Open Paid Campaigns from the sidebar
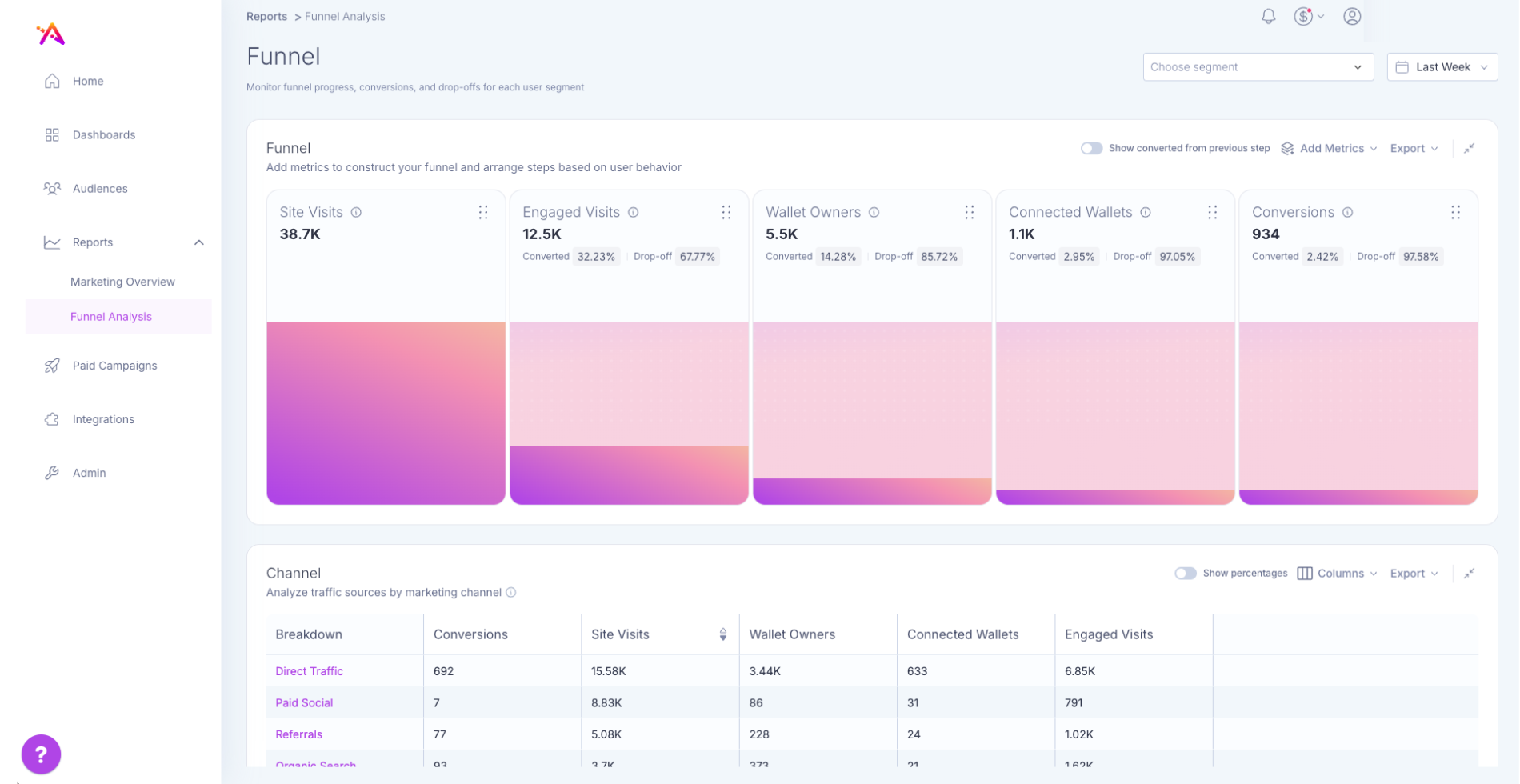 [114, 366]
